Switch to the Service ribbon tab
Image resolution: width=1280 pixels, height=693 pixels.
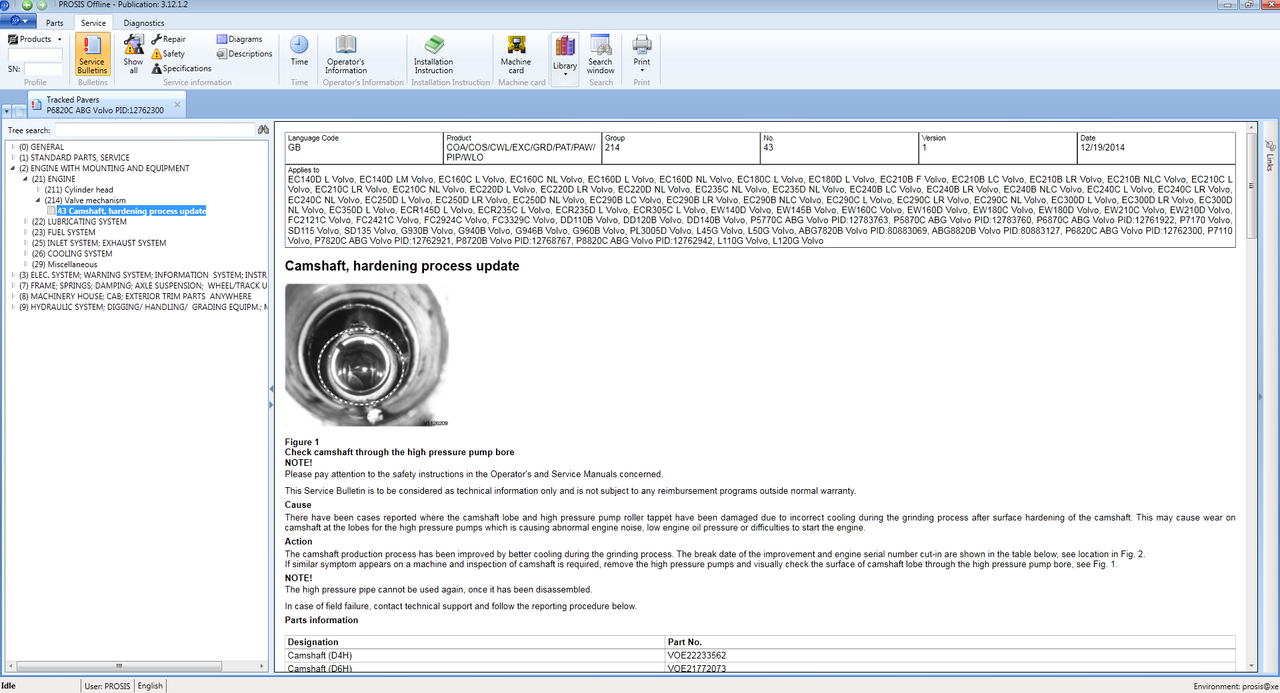(93, 22)
